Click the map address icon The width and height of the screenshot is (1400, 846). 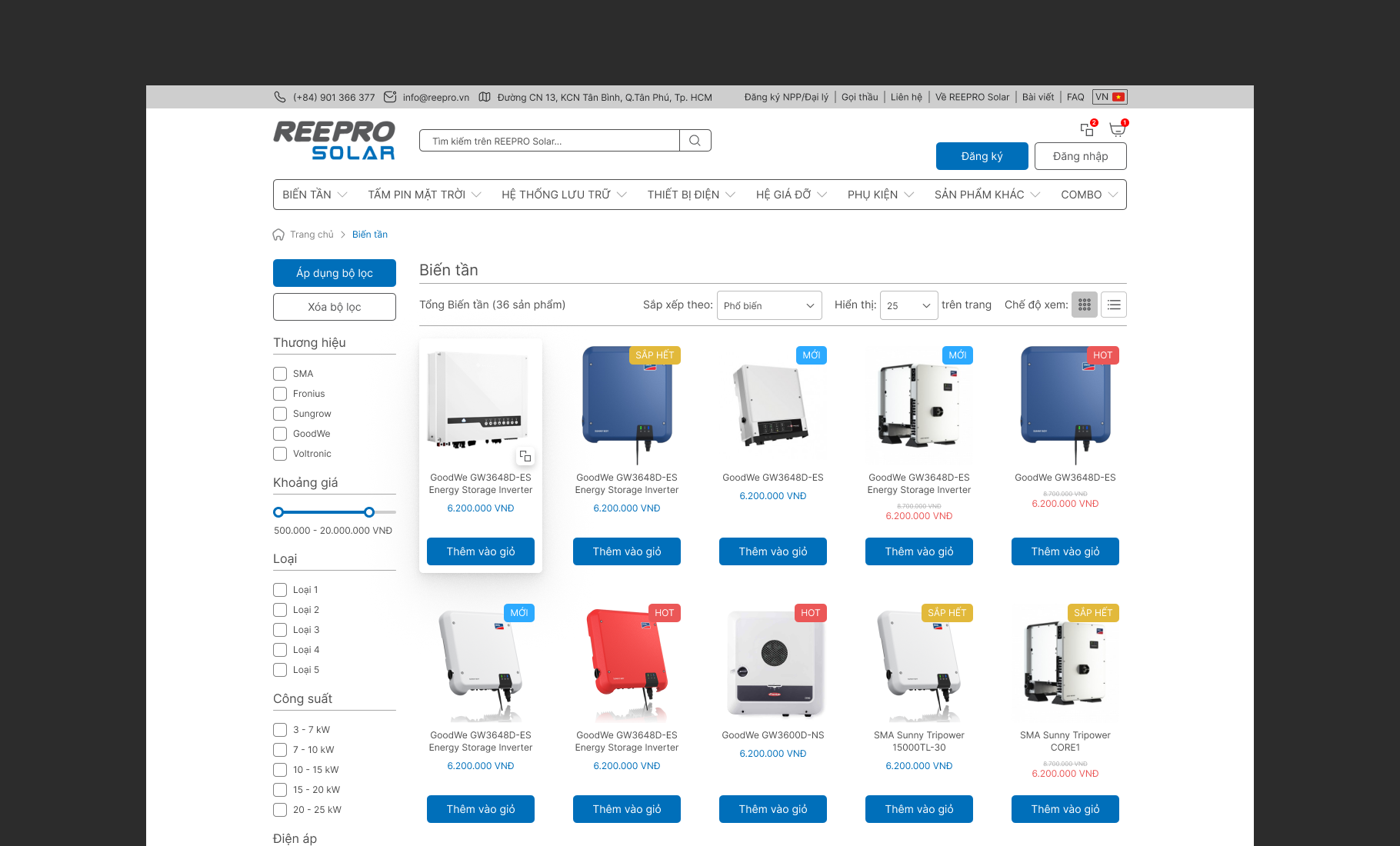(x=485, y=97)
